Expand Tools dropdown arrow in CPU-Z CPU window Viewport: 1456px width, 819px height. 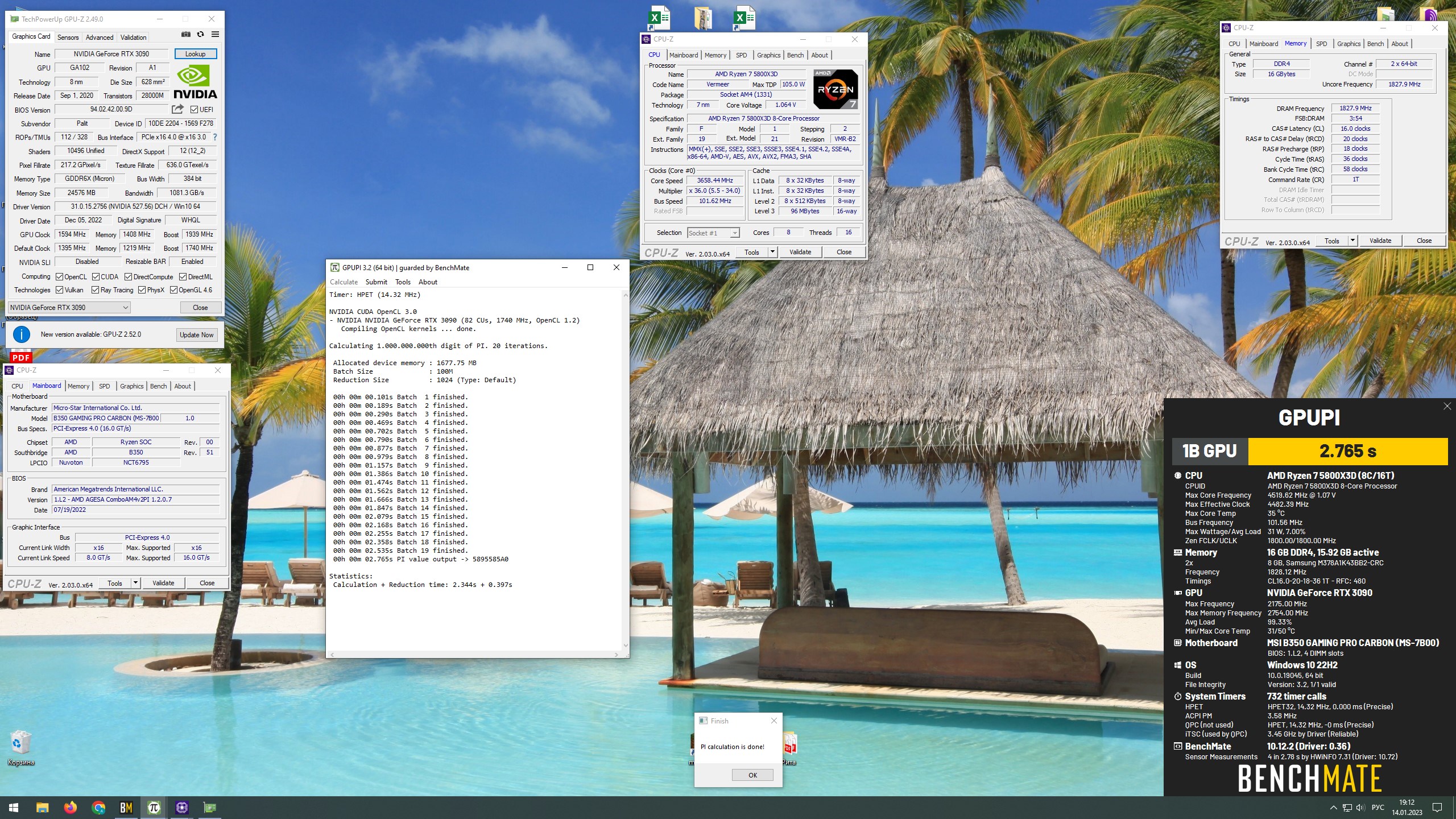772,252
